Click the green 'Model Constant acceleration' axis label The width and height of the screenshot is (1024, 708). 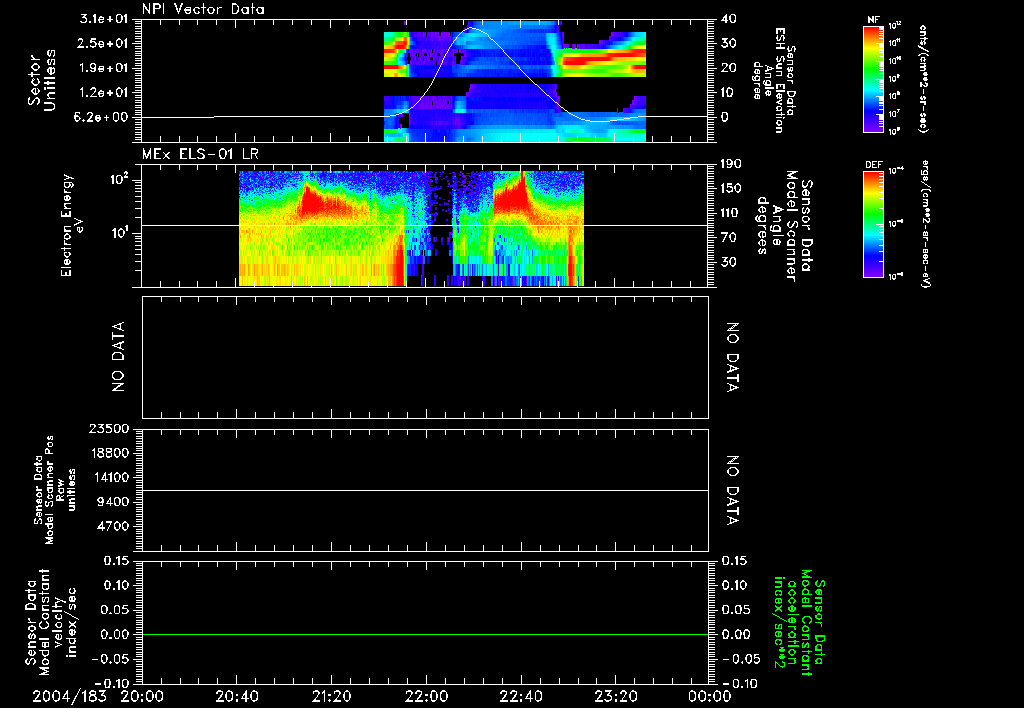coord(798,623)
